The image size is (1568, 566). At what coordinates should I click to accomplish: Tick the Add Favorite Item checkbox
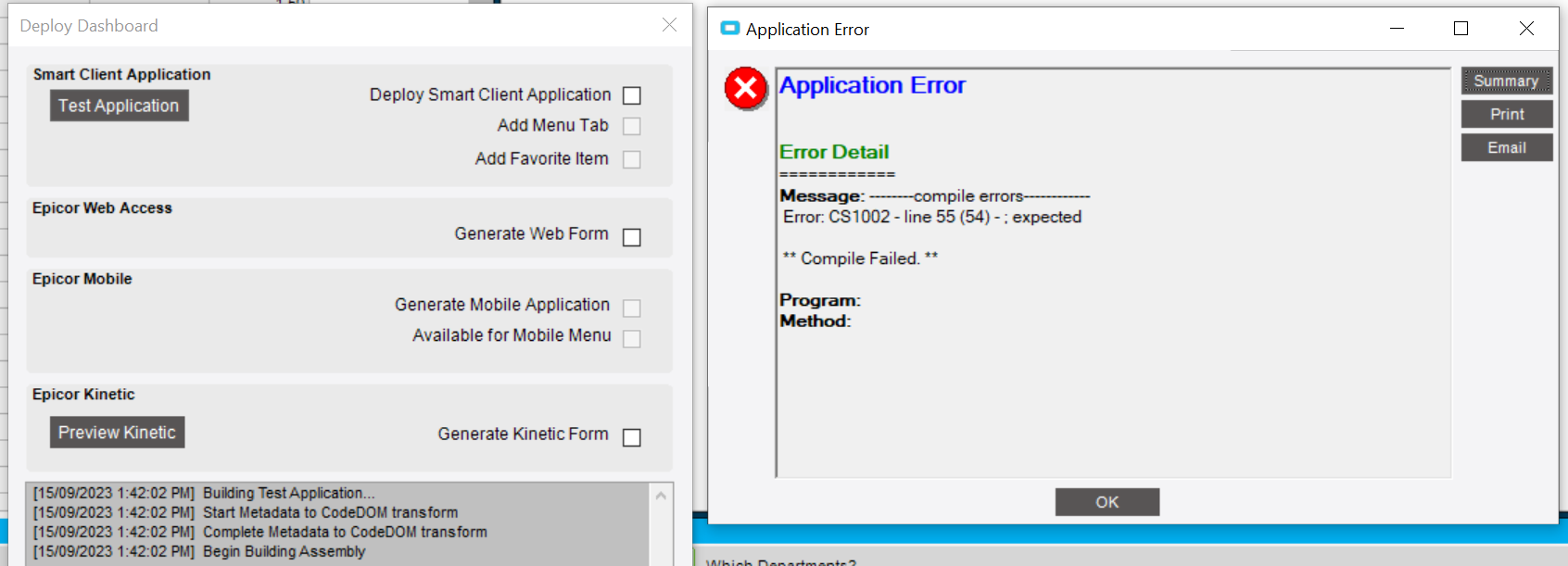click(x=632, y=159)
